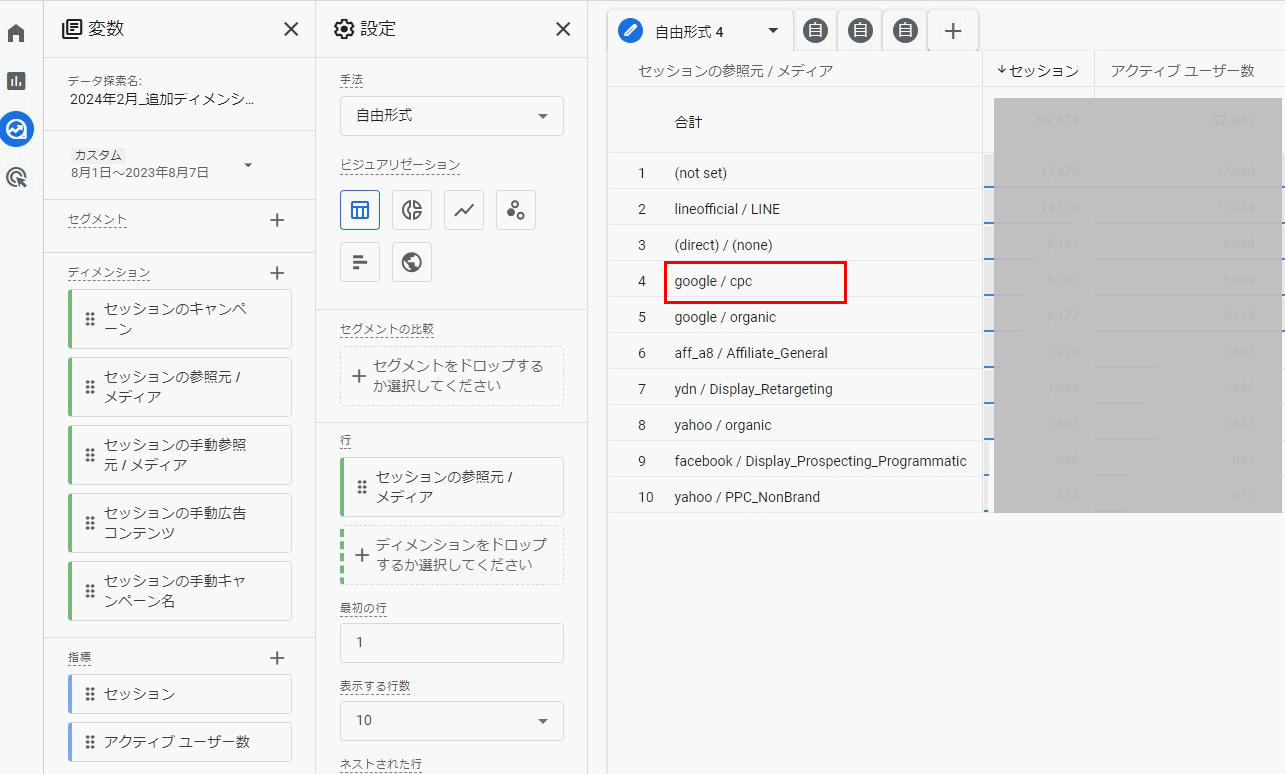The height and width of the screenshot is (774, 1285).
Task: Select the table visualization icon
Action: point(360,210)
